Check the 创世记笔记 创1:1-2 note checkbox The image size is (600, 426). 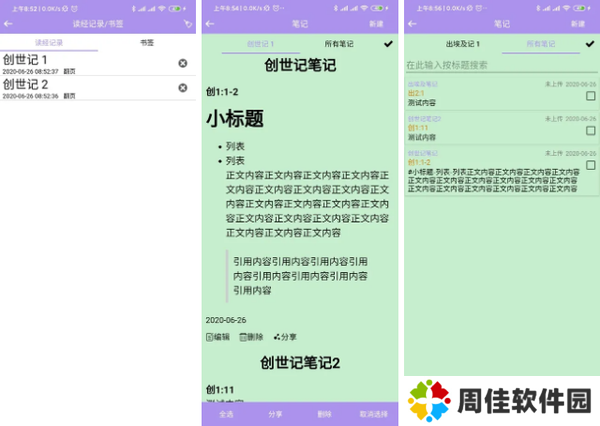[x=591, y=165]
